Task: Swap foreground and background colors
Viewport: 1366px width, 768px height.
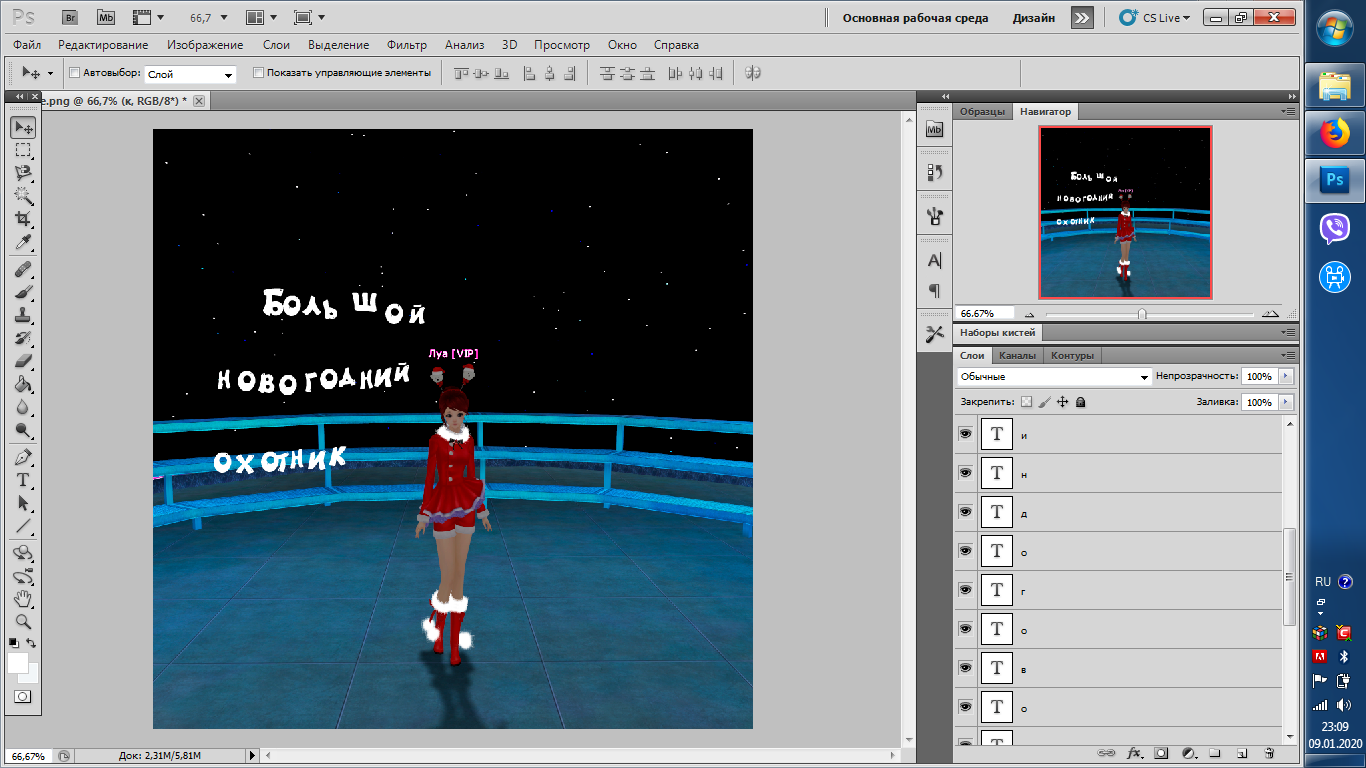Action: pyautogui.click(x=32, y=642)
